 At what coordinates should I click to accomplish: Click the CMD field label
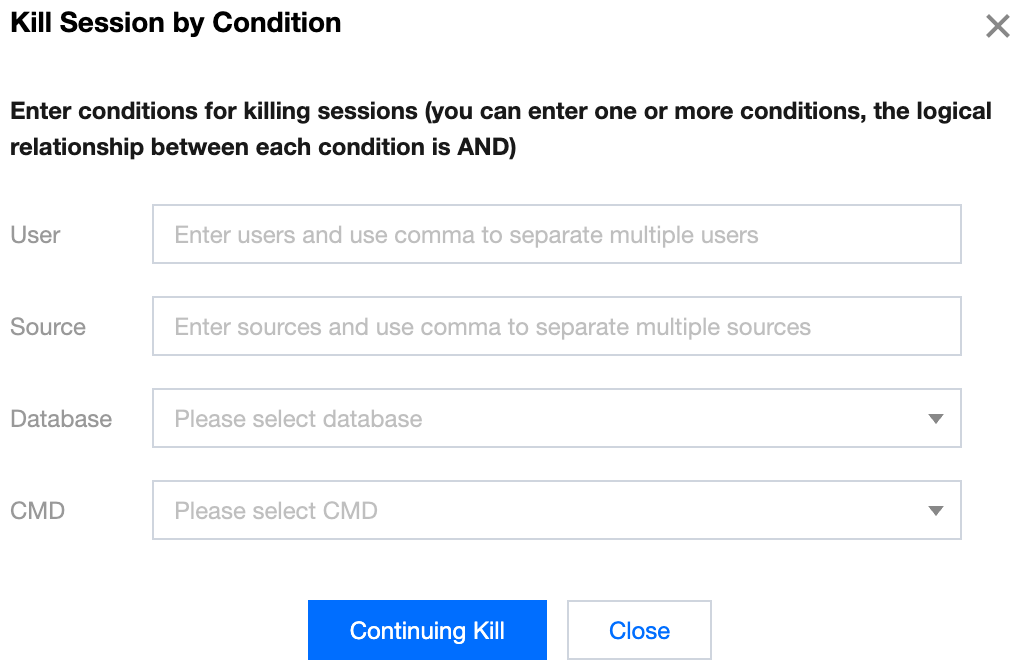point(37,511)
